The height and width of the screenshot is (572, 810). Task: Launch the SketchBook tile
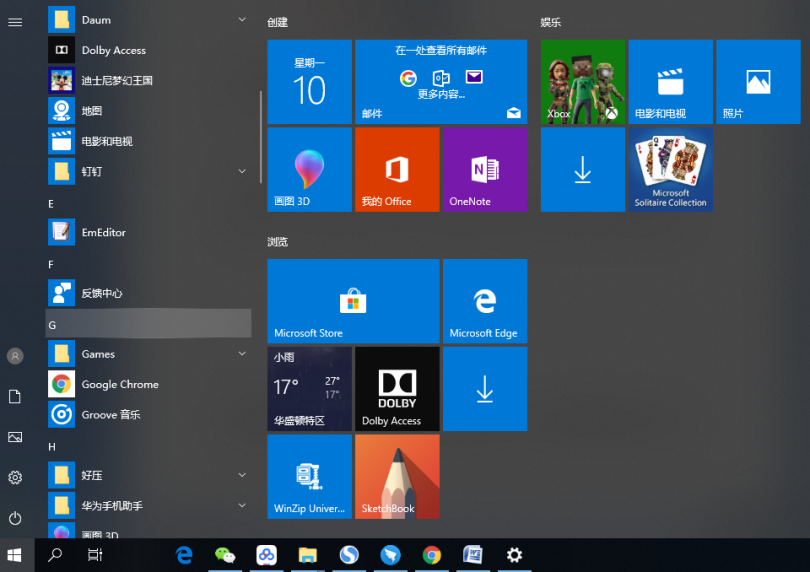[397, 476]
